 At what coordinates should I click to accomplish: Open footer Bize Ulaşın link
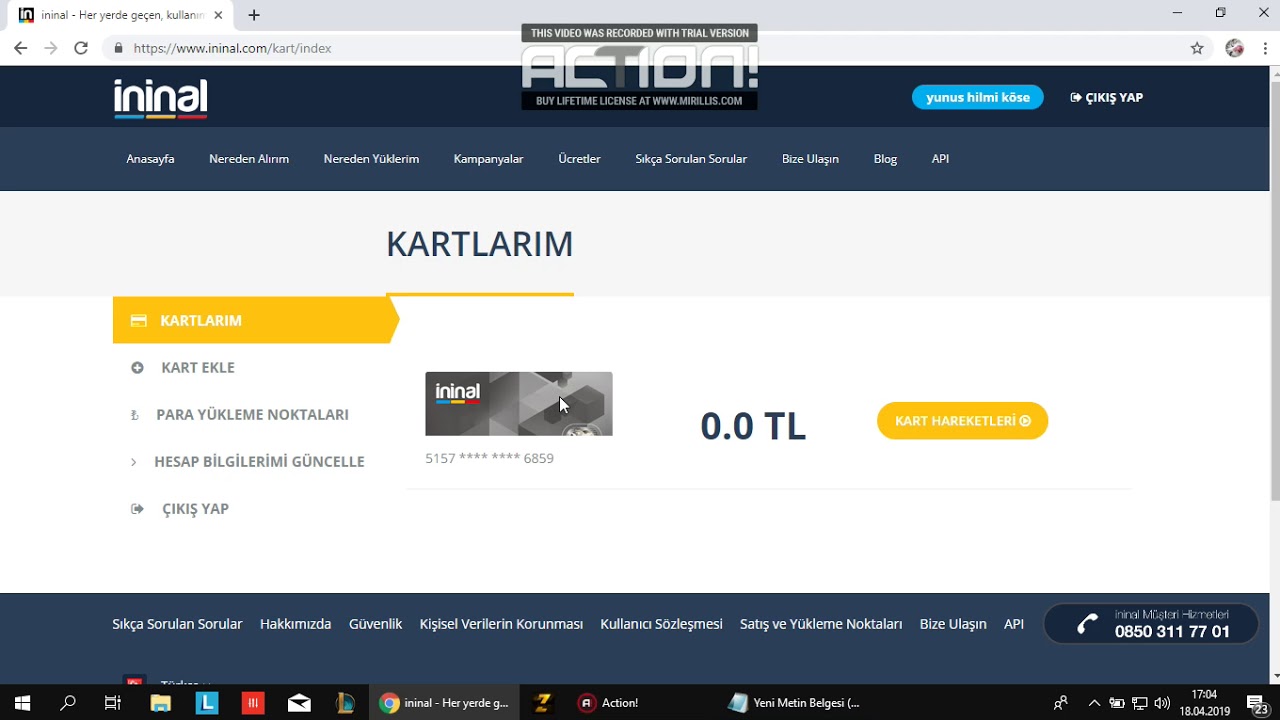(953, 624)
